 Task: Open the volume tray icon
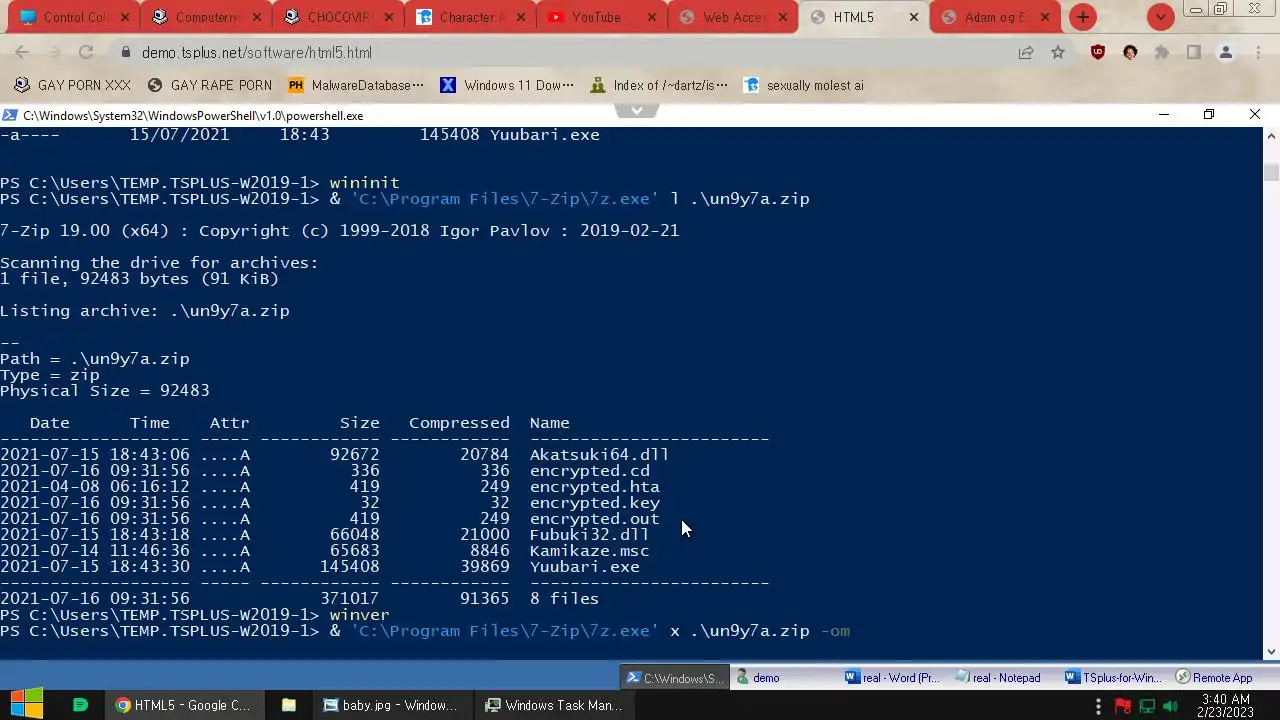pos(1170,706)
